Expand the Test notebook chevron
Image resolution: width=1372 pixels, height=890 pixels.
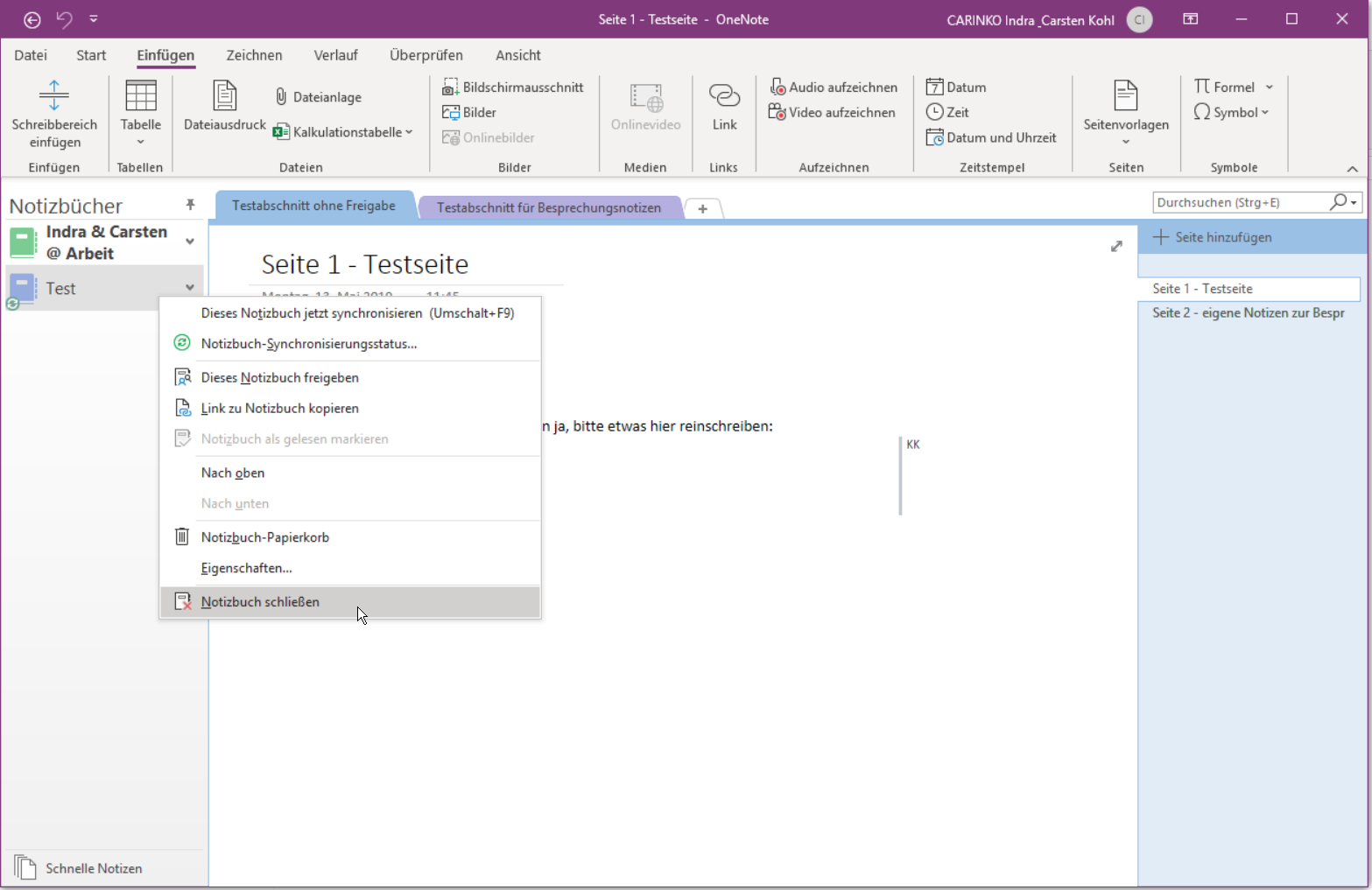click(x=190, y=287)
